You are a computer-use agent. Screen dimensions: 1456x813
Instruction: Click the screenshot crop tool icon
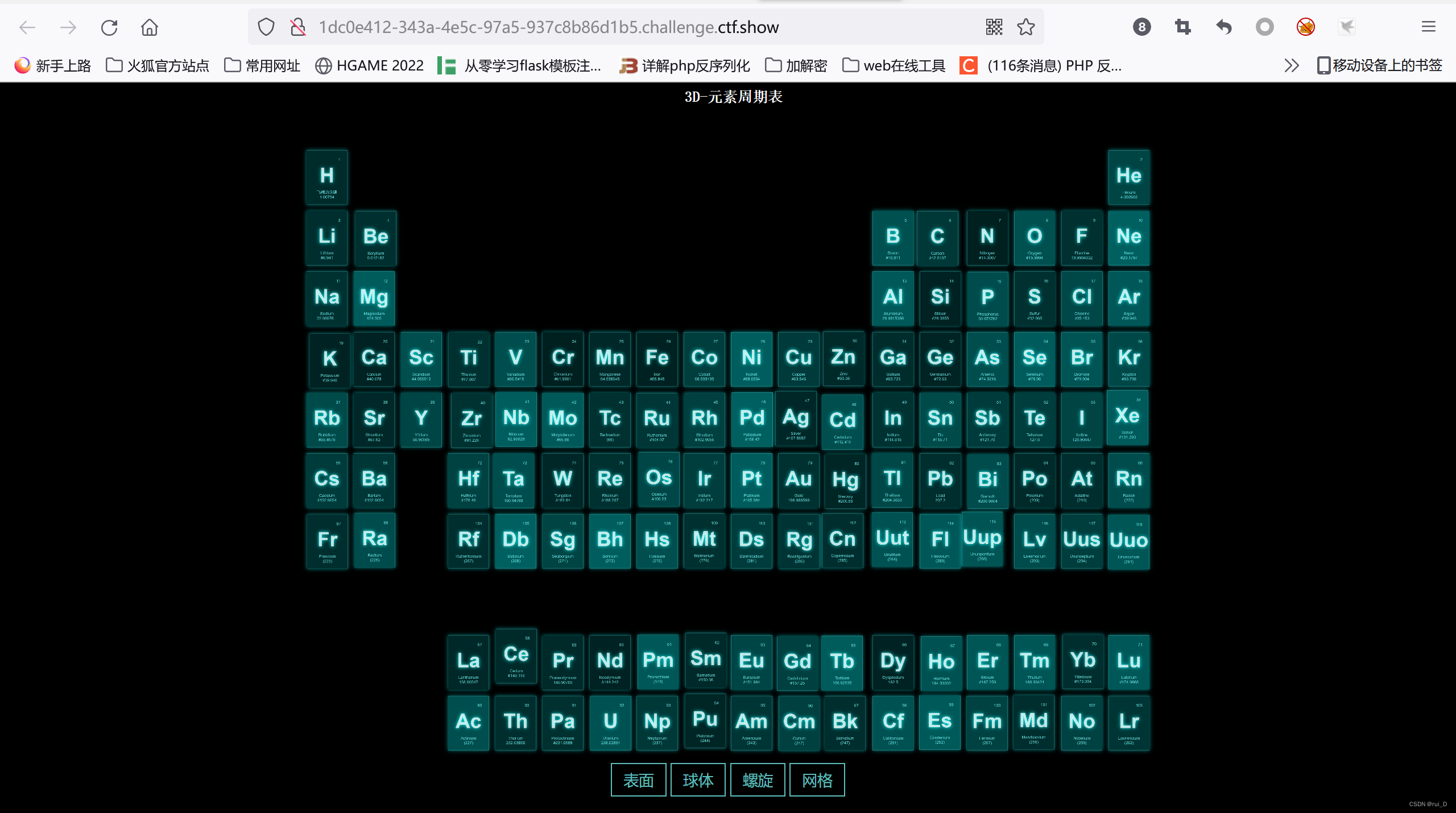click(1182, 27)
